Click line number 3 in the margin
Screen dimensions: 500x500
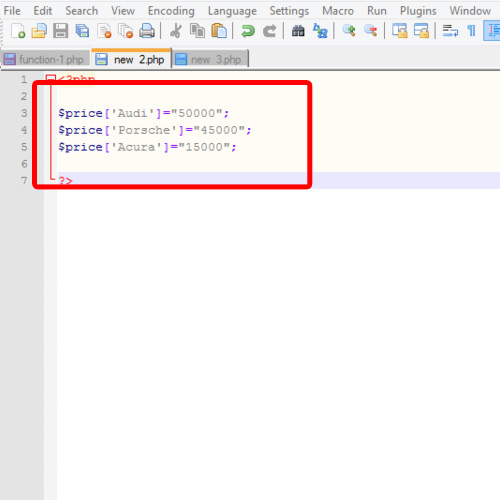(x=24, y=113)
